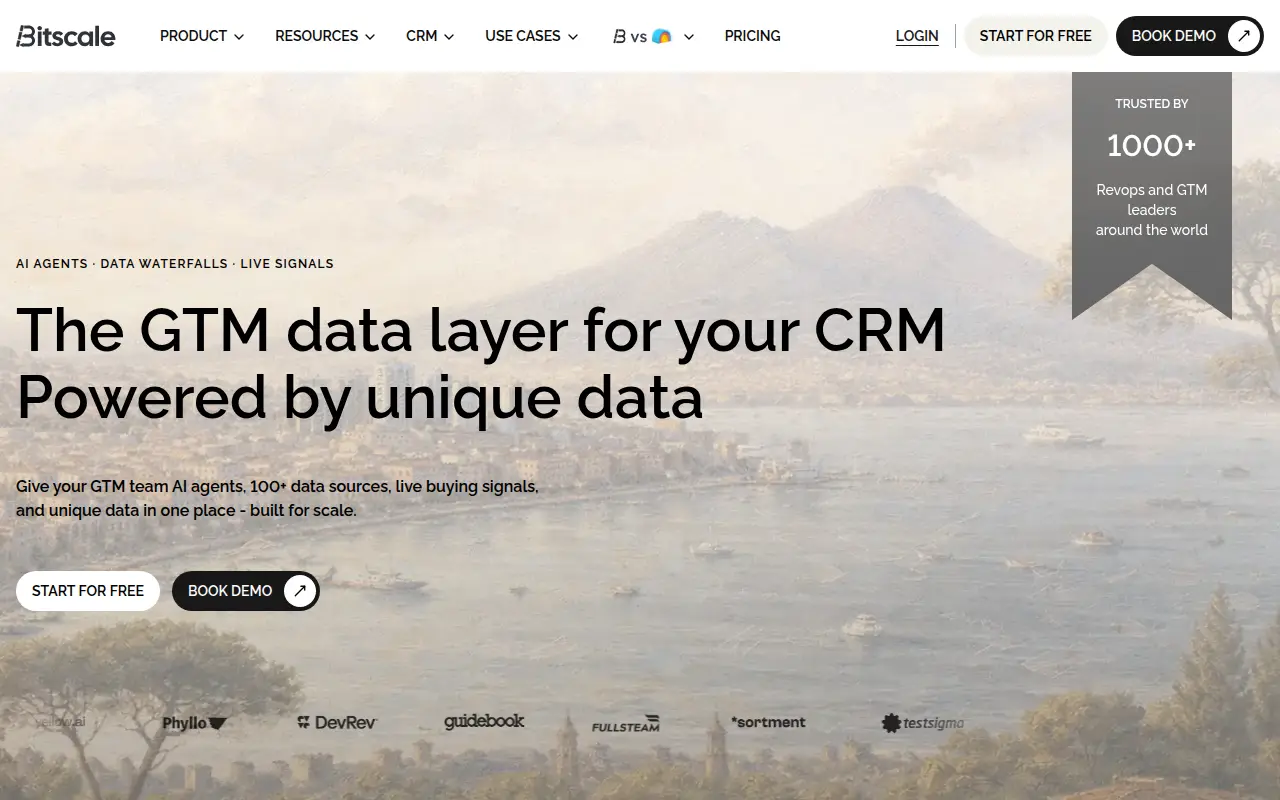Go to the Pricing page
1280x800 pixels.
point(753,36)
